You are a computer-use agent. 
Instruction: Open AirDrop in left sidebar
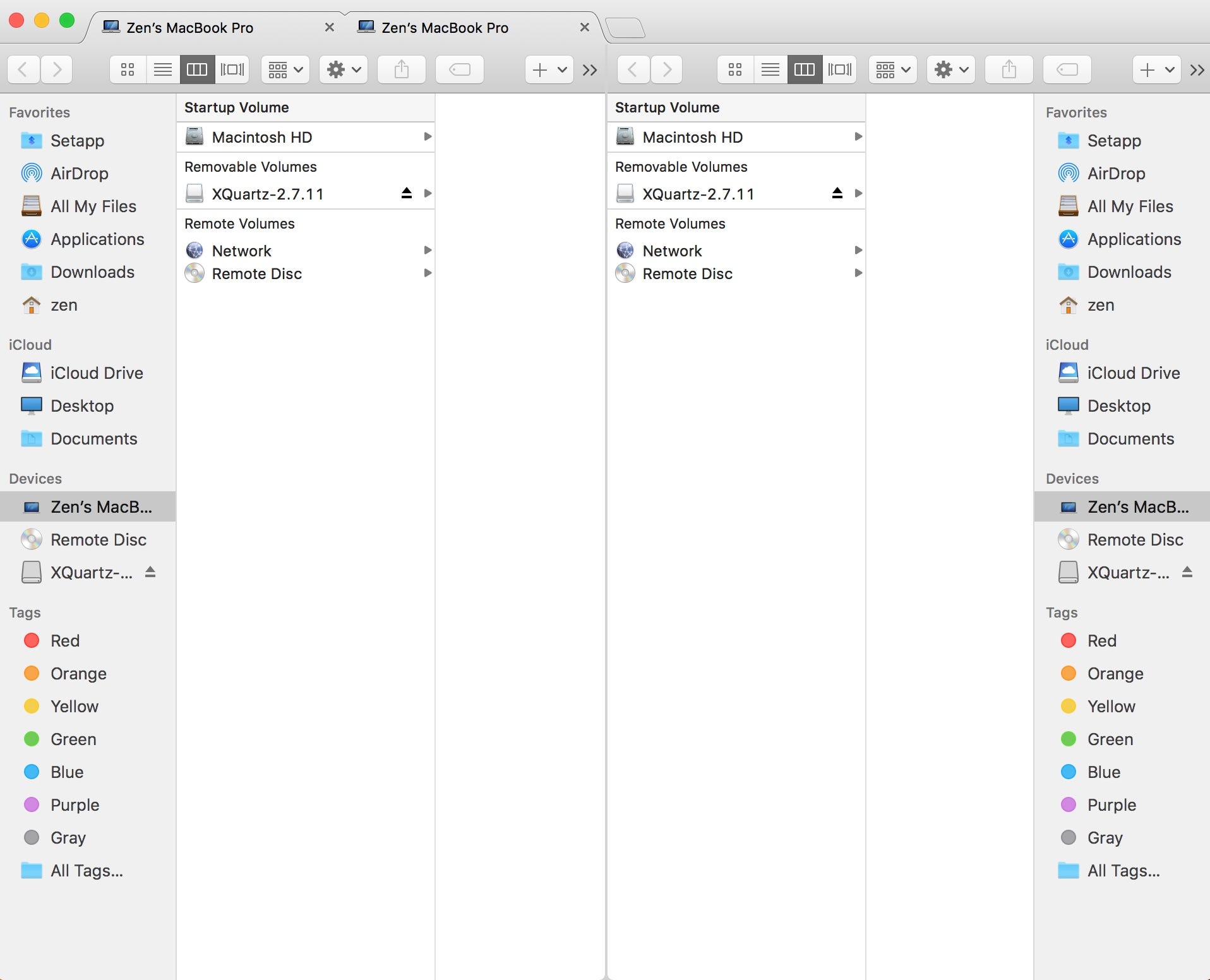(x=88, y=173)
